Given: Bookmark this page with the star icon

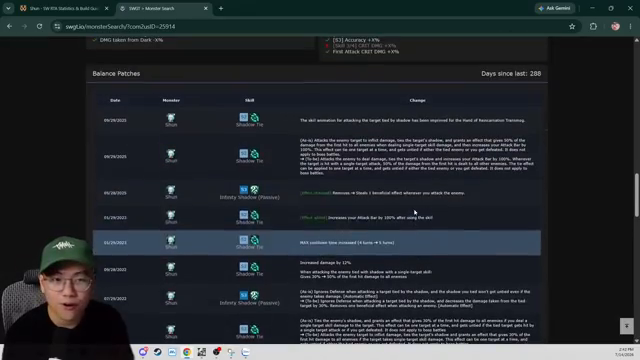Looking at the screenshot, I should click(x=572, y=27).
